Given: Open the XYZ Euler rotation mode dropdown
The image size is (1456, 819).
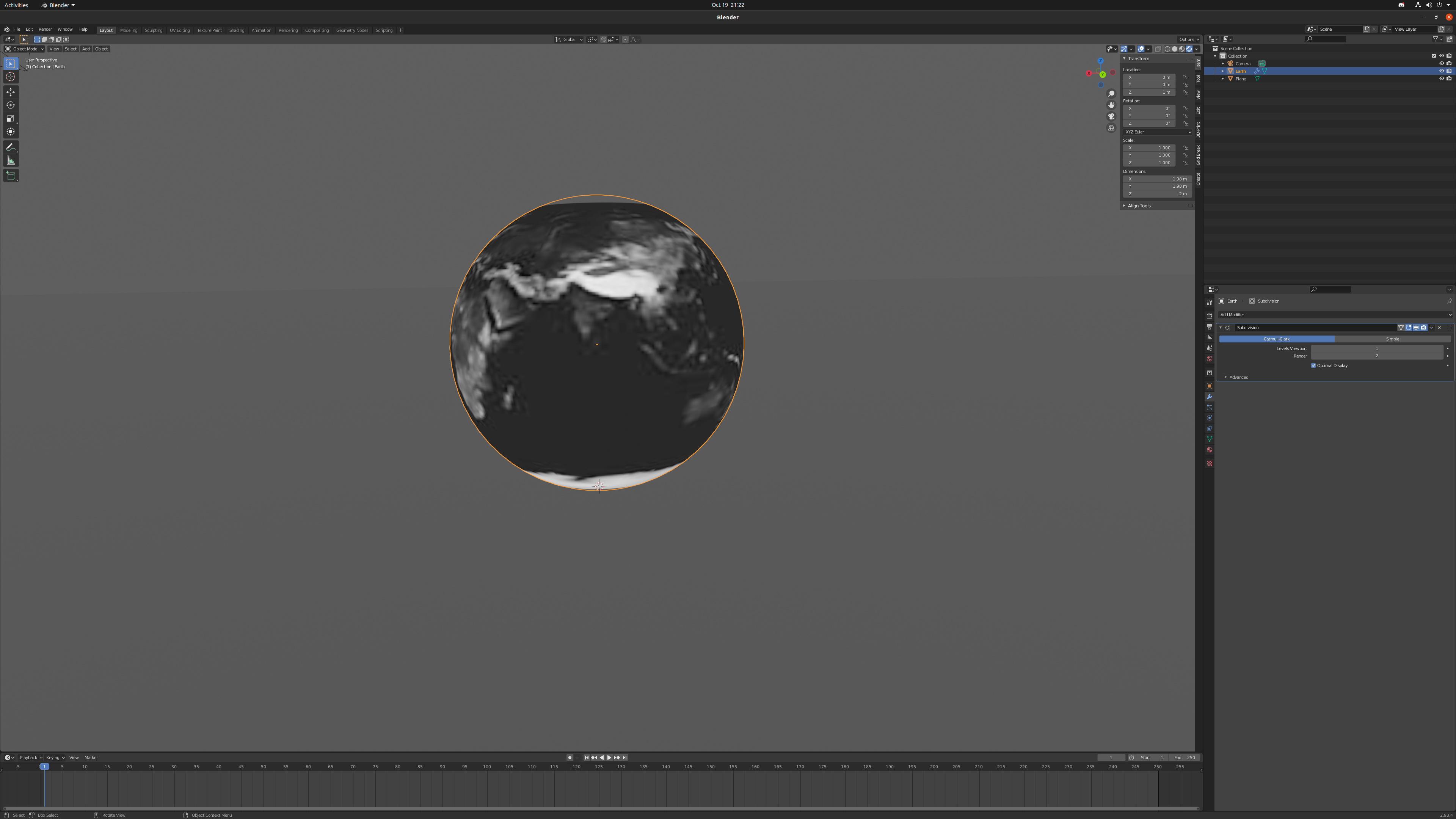Looking at the screenshot, I should pyautogui.click(x=1158, y=132).
